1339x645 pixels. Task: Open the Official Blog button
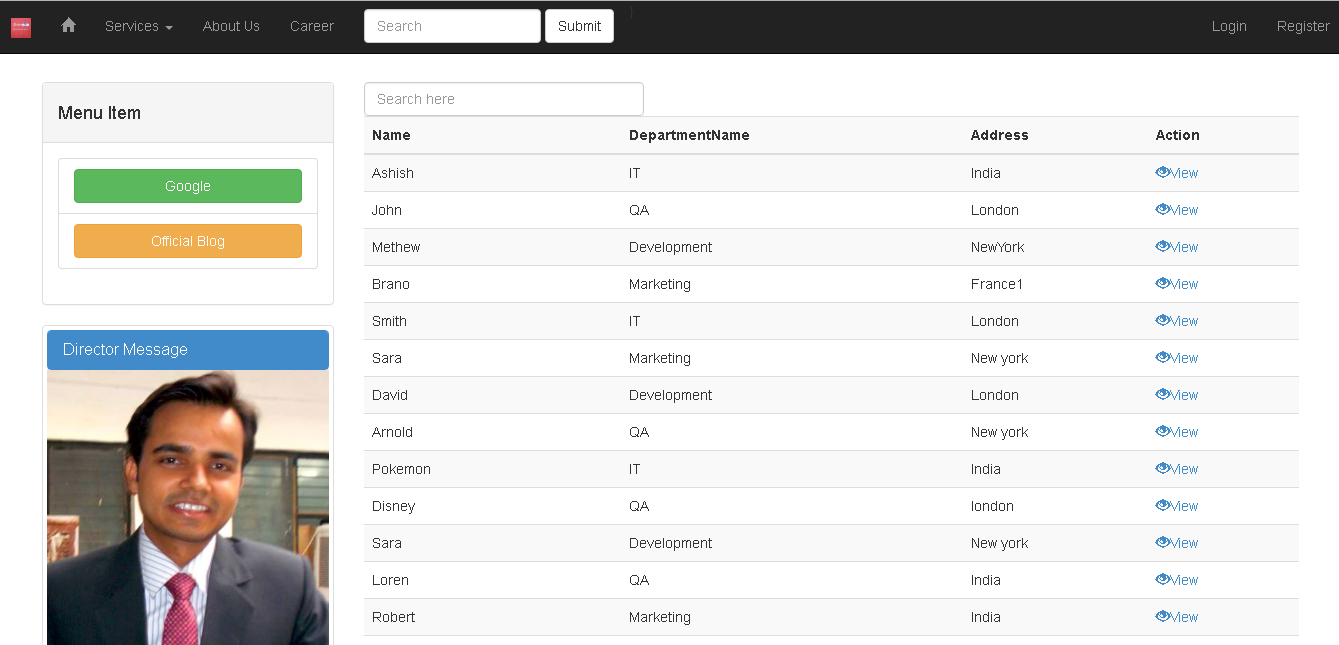click(x=188, y=241)
